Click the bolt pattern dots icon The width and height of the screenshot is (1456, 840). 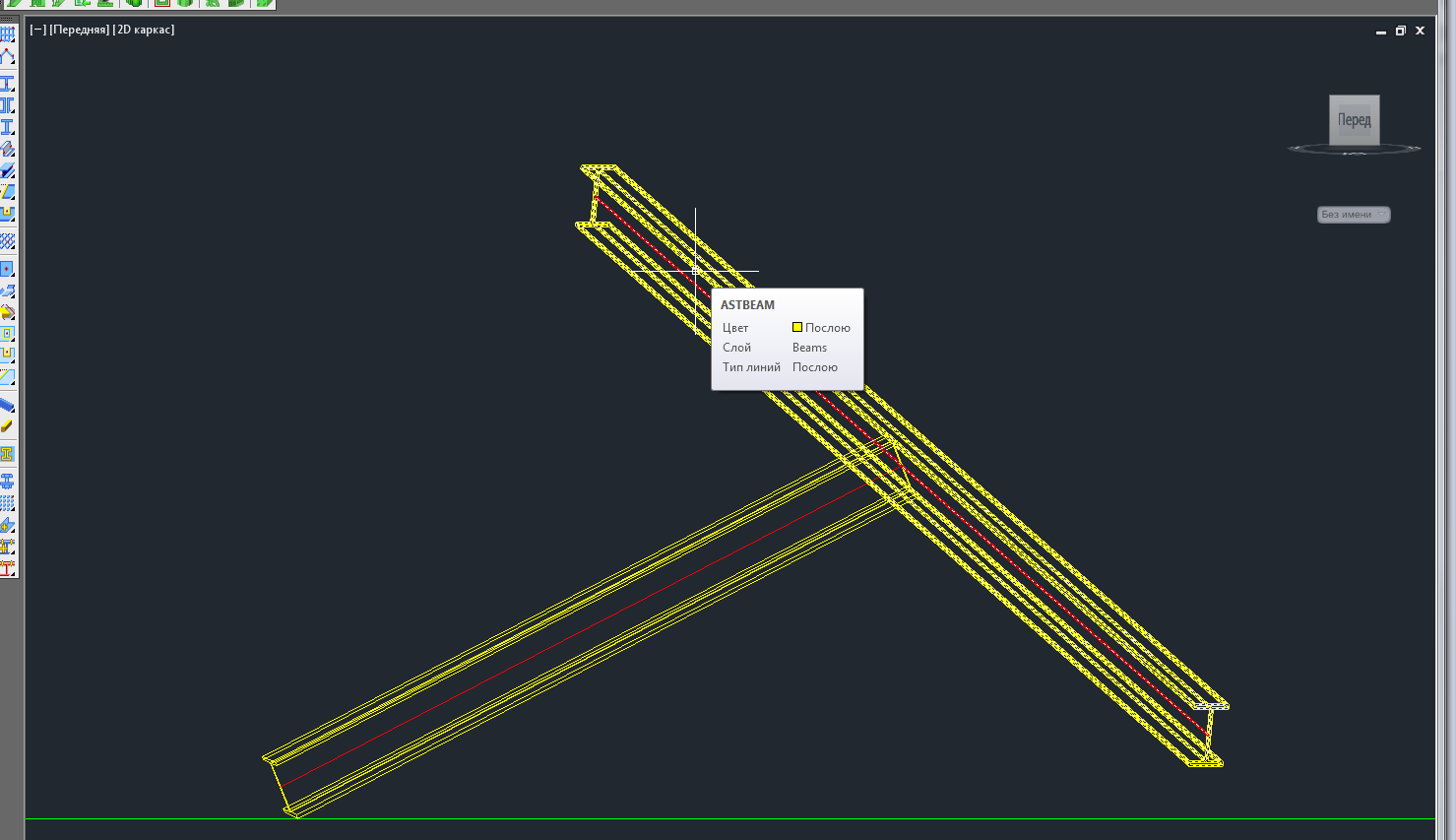point(8,503)
